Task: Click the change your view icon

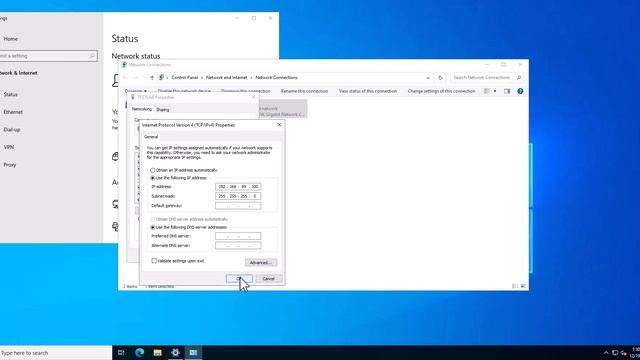Action: pos(487,91)
